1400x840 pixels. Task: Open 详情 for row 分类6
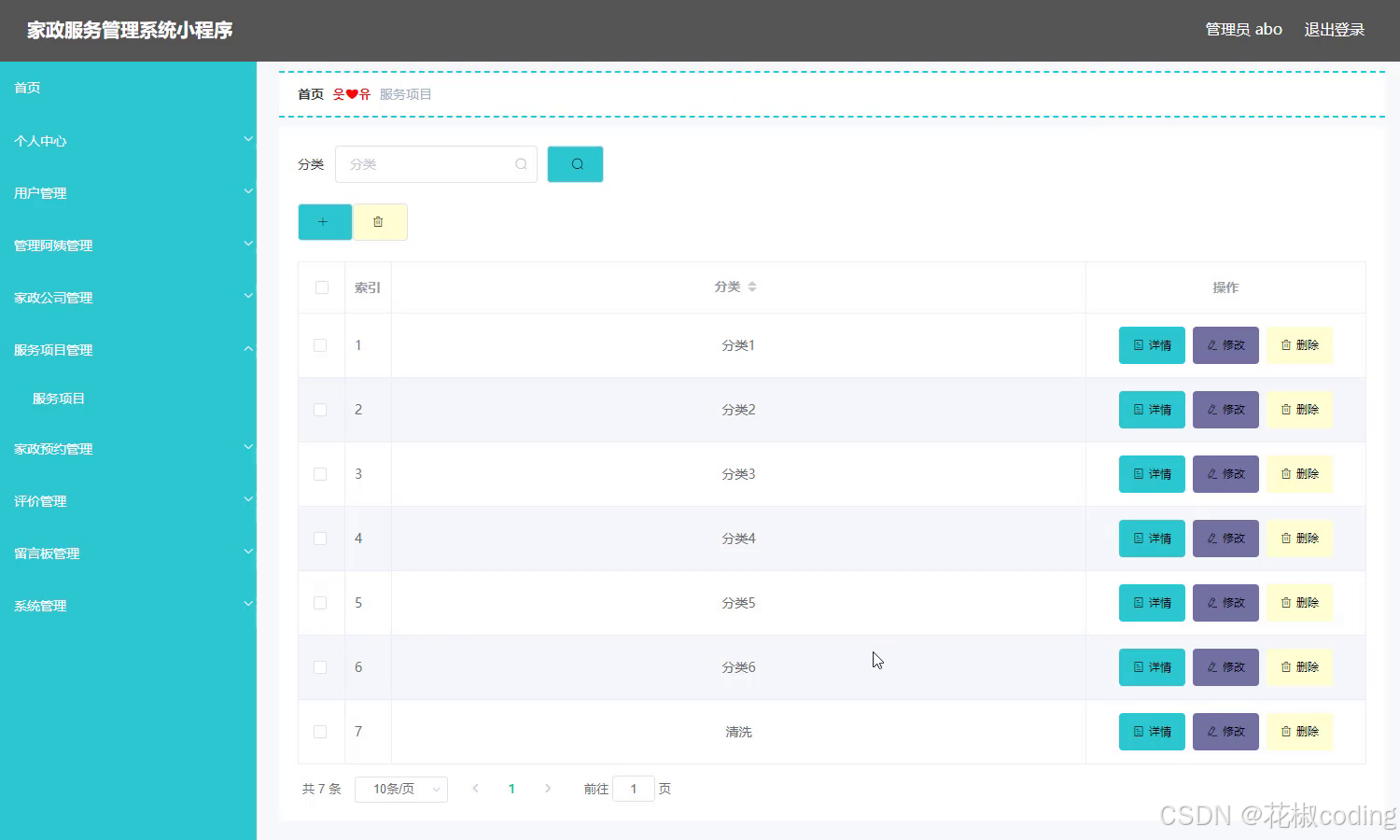1152,667
